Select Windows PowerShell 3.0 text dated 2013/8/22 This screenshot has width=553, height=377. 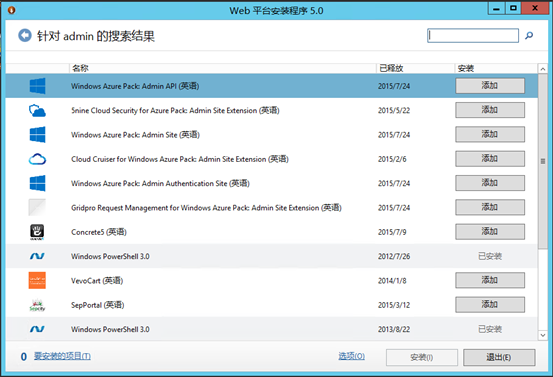pos(110,329)
